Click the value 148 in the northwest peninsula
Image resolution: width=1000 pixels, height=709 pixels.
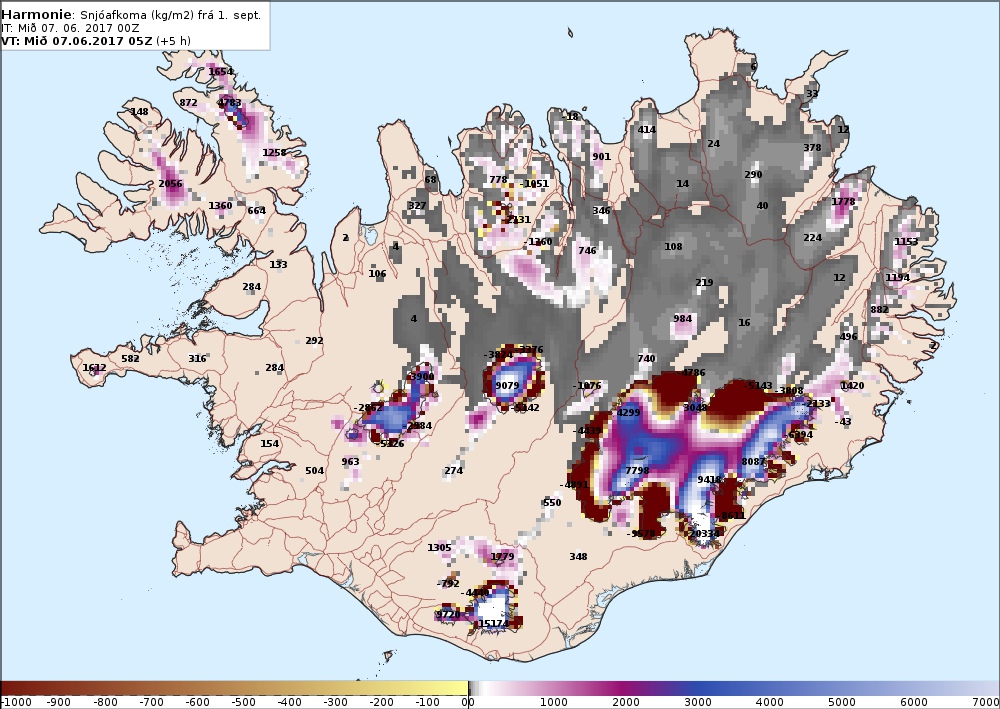[x=140, y=112]
